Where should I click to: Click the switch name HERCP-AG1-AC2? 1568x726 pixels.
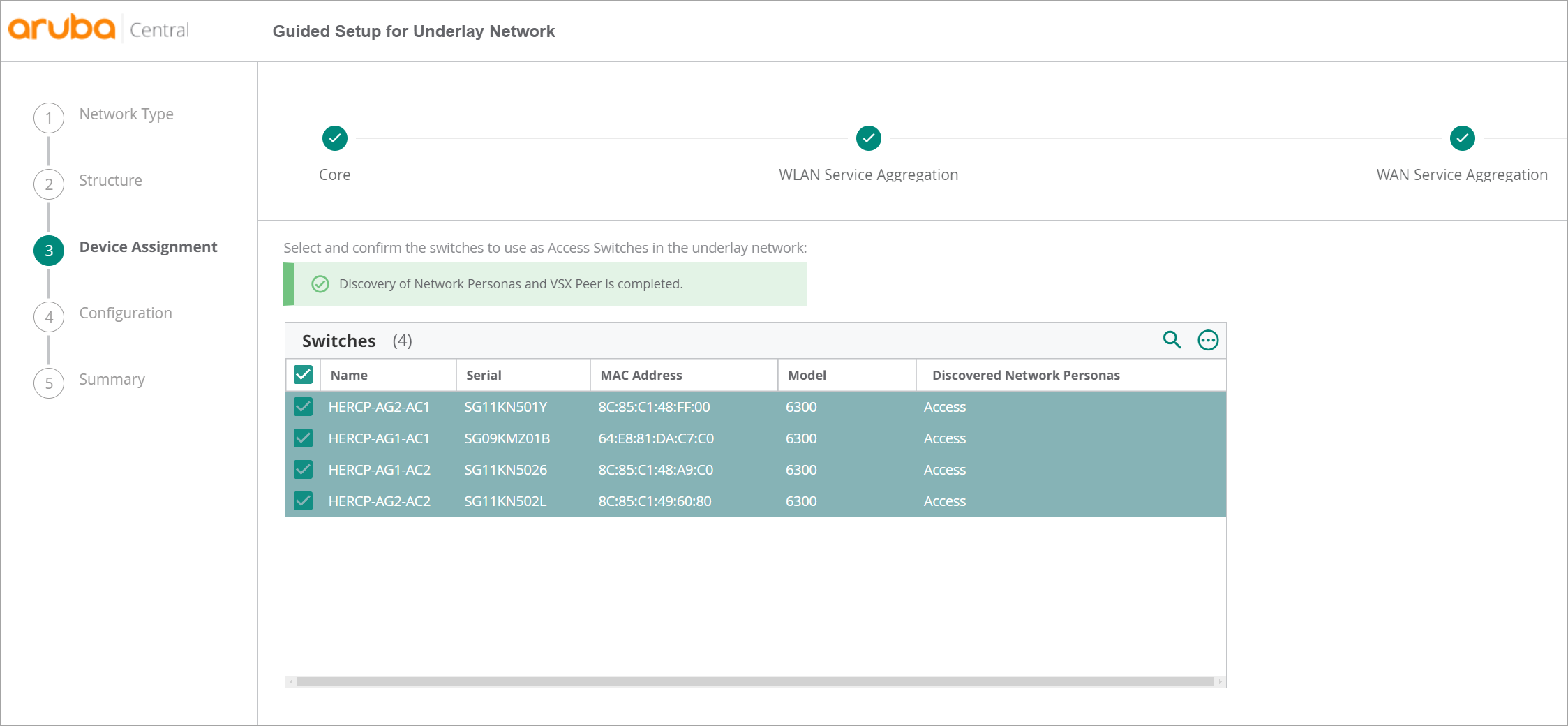coord(379,470)
